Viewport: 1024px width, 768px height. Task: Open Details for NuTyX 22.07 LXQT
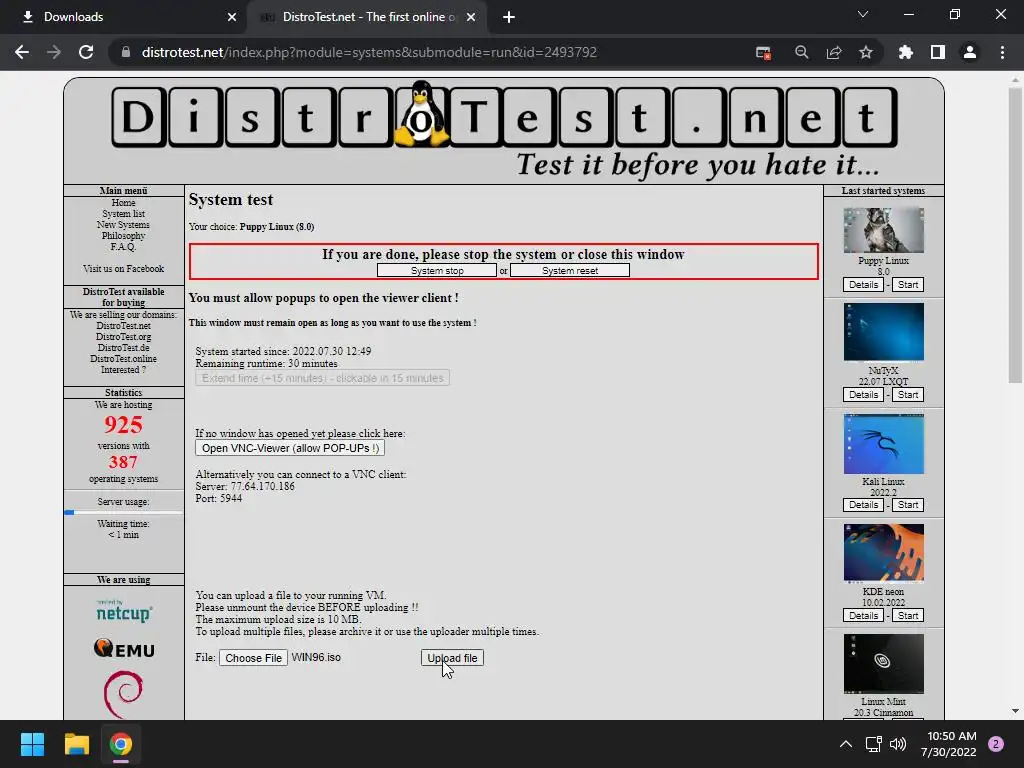click(863, 394)
